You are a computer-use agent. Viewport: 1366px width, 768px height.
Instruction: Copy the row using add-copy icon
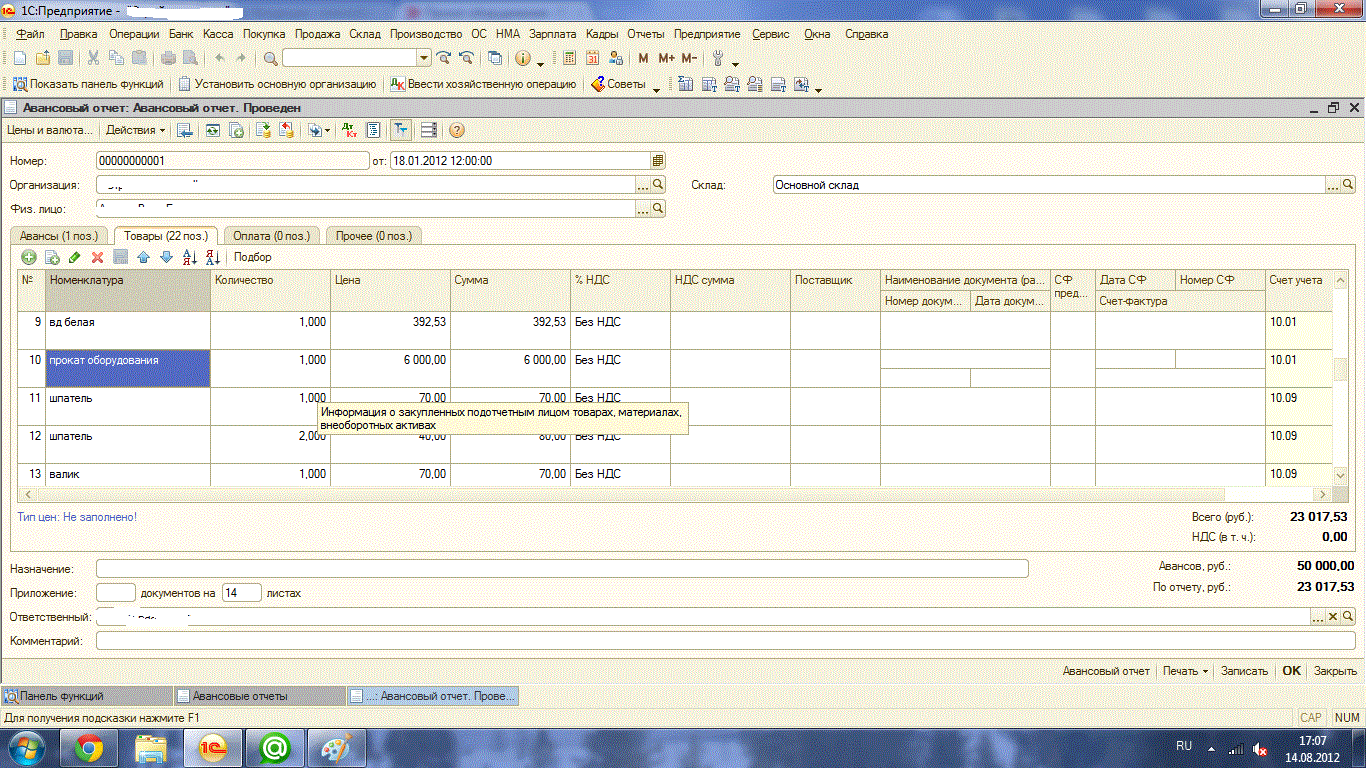click(x=52, y=257)
